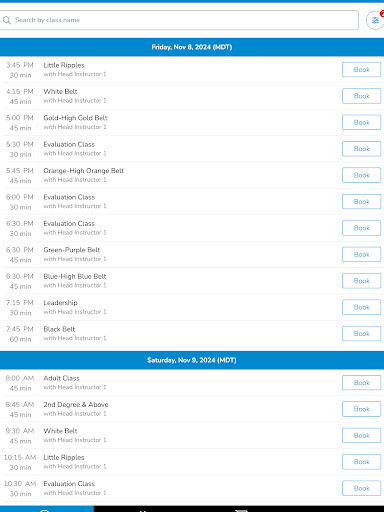Book the 6:00 PM Evaluation Class
384x512 pixels.
361,202
